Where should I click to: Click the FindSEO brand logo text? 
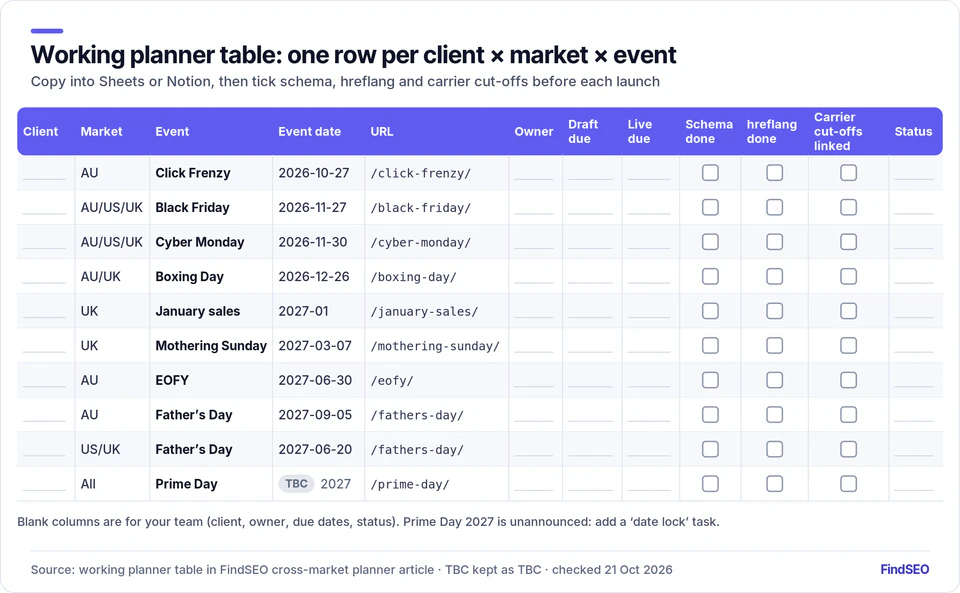[x=904, y=569]
